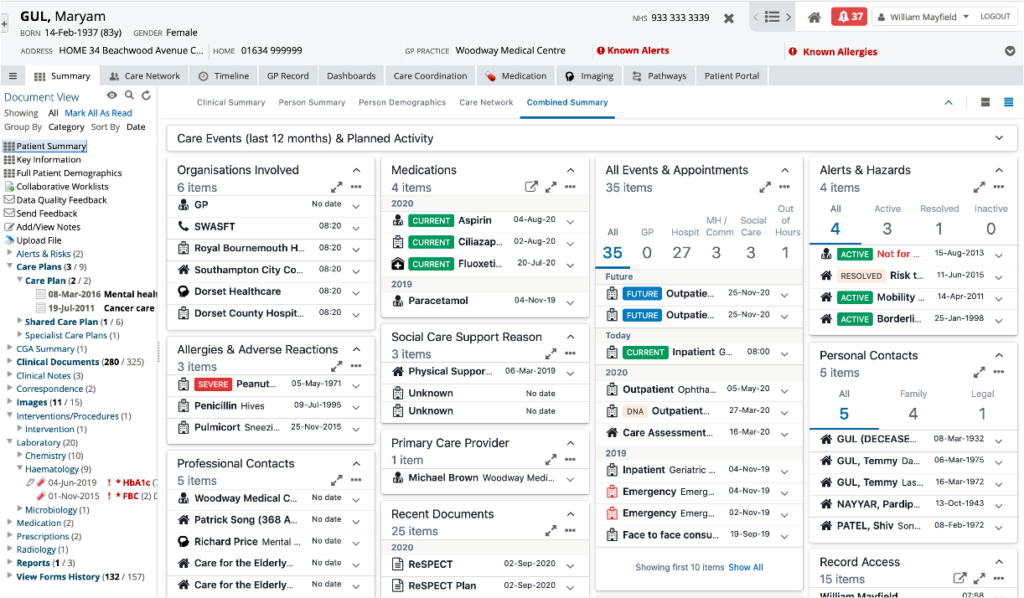
Task: Switch to the blue expanded list view
Action: (1008, 101)
